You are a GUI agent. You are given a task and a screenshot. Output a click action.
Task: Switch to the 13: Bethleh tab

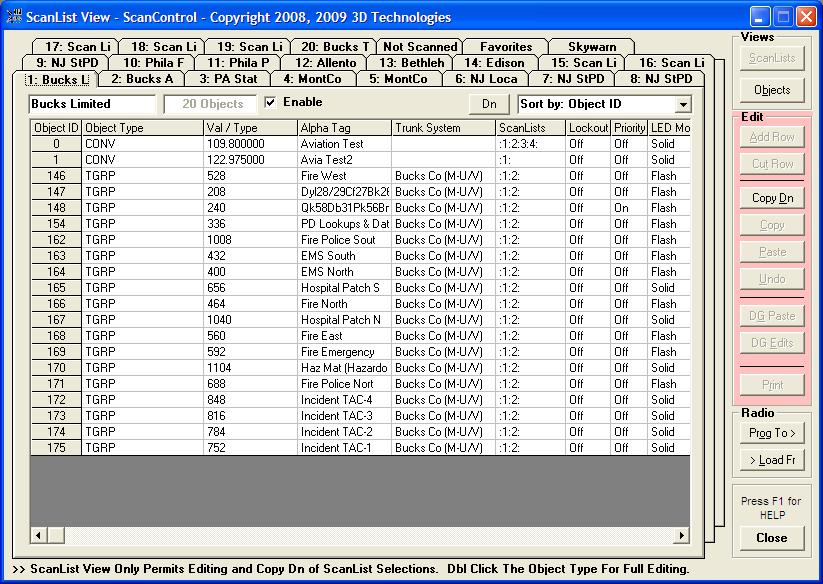pyautogui.click(x=412, y=63)
